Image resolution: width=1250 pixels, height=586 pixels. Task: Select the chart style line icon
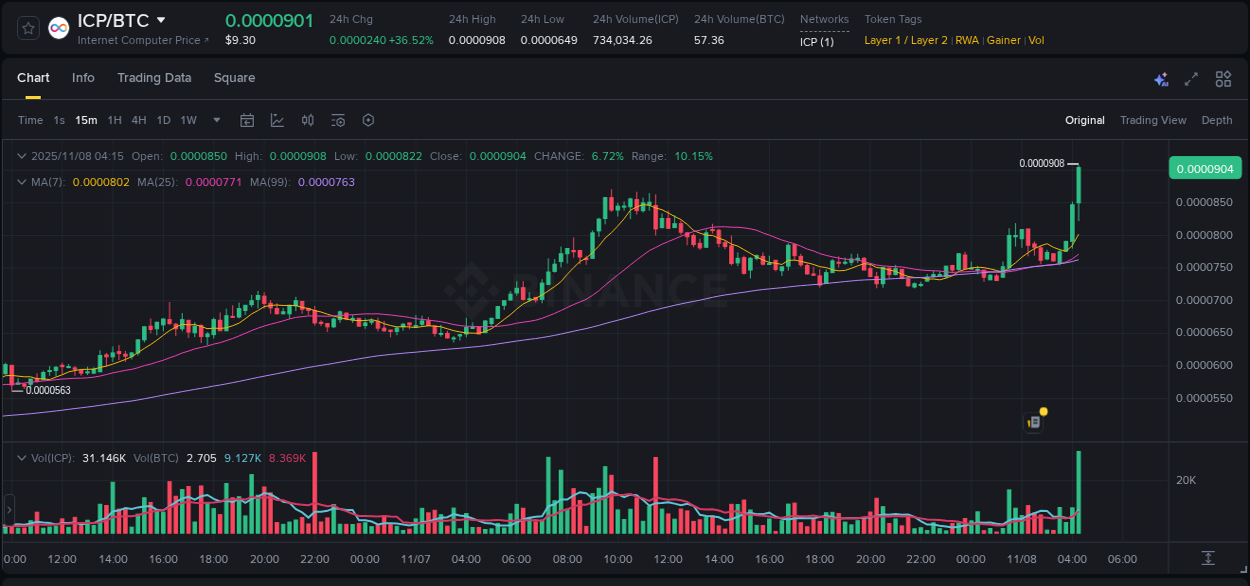click(277, 120)
